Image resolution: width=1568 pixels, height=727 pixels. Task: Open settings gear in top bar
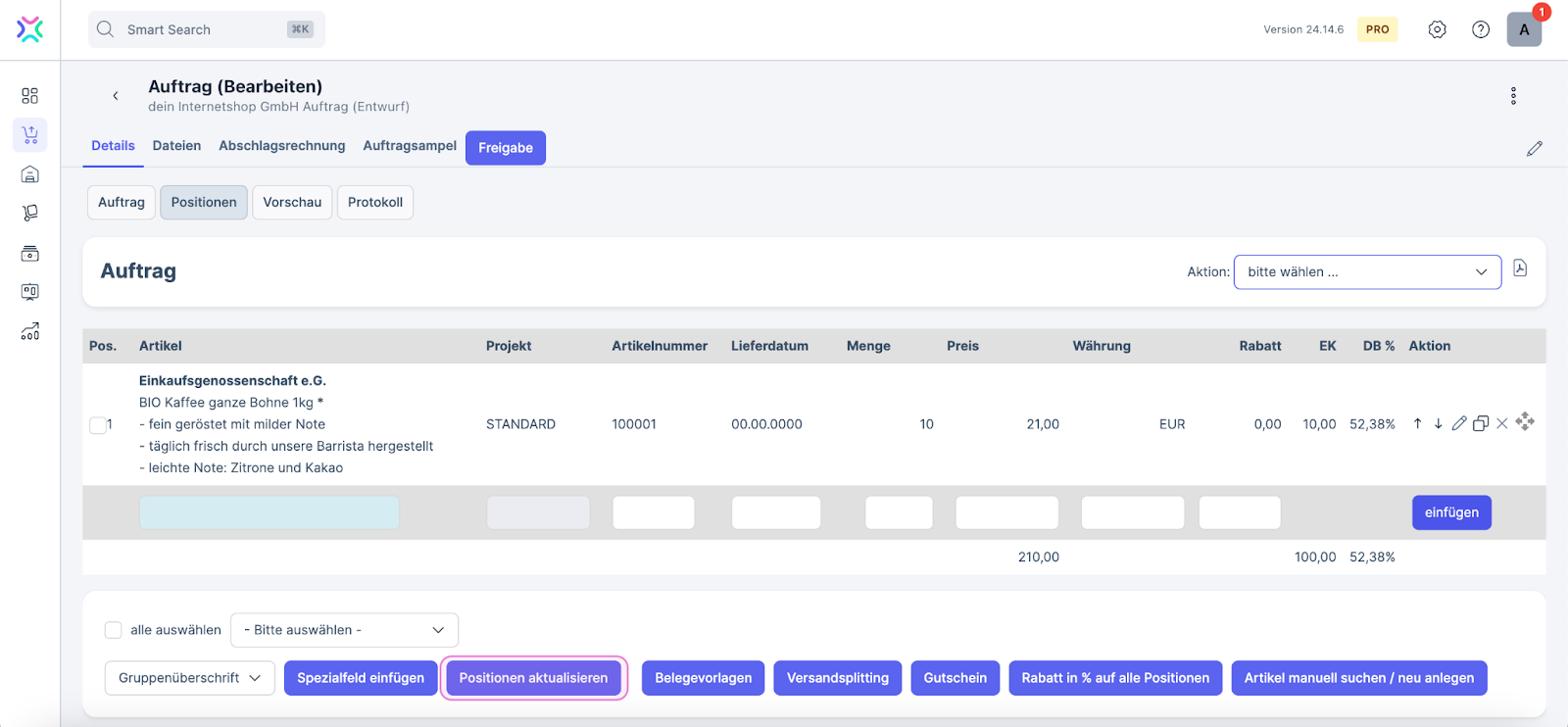pos(1437,29)
